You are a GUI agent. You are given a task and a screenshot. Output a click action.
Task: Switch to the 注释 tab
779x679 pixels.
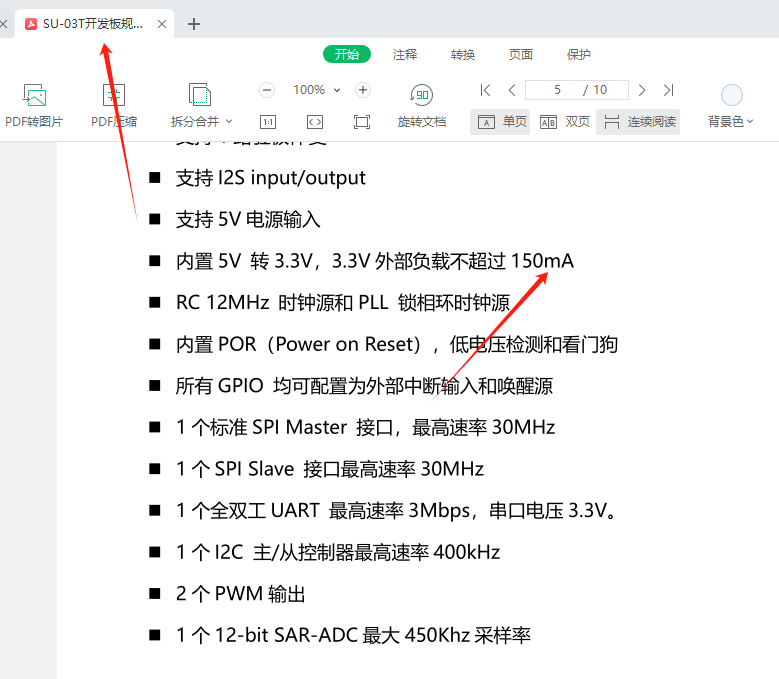405,55
